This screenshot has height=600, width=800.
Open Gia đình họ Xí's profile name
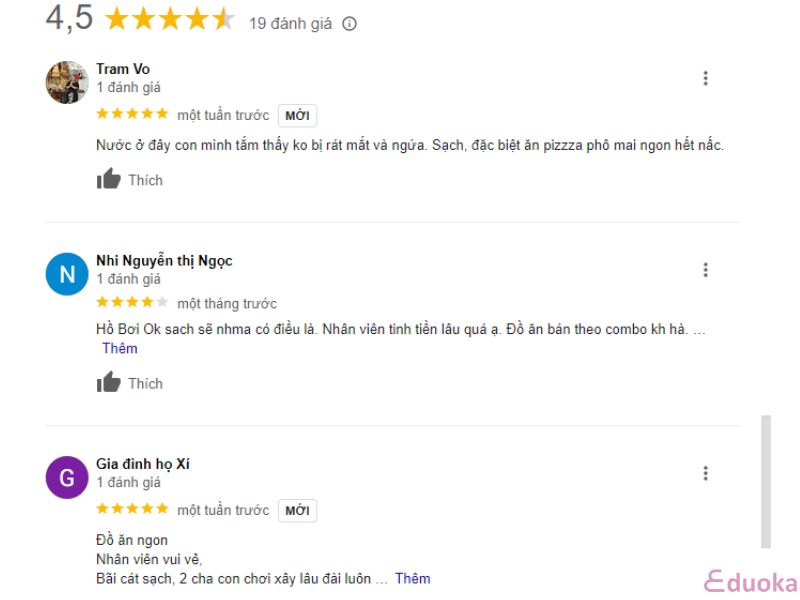pyautogui.click(x=143, y=464)
